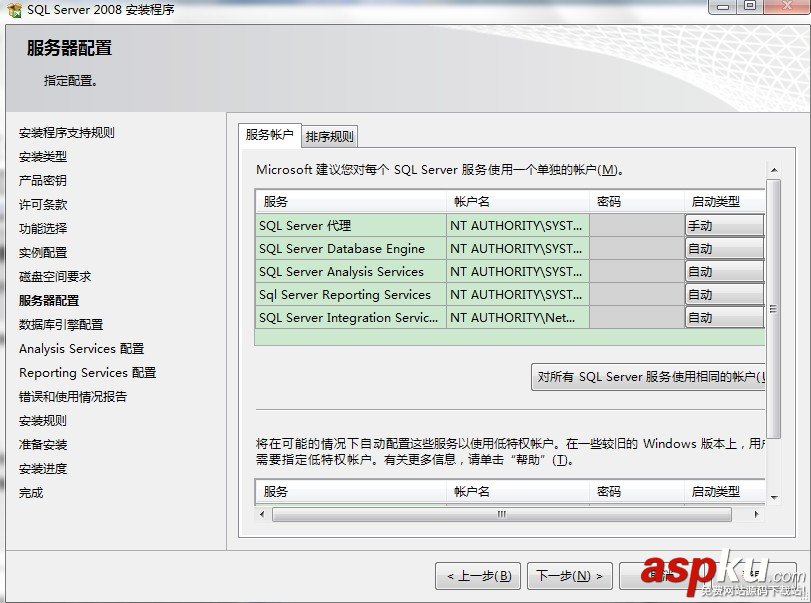Click 功能选择 step in sidebar

pos(43,229)
